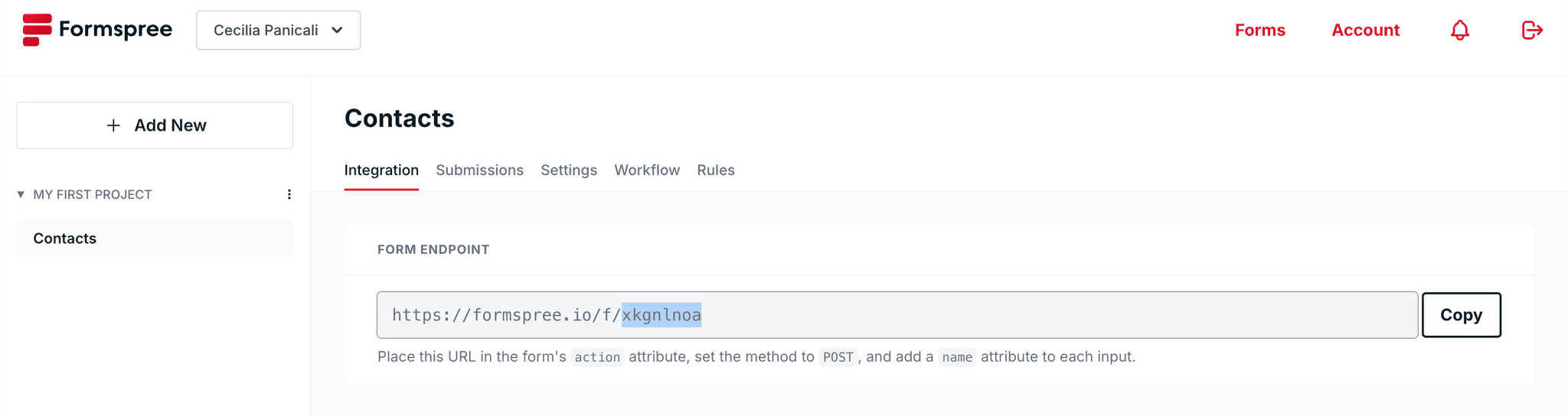Viewport: 1568px width, 416px height.
Task: Copy the form endpoint URL
Action: coord(1461,315)
